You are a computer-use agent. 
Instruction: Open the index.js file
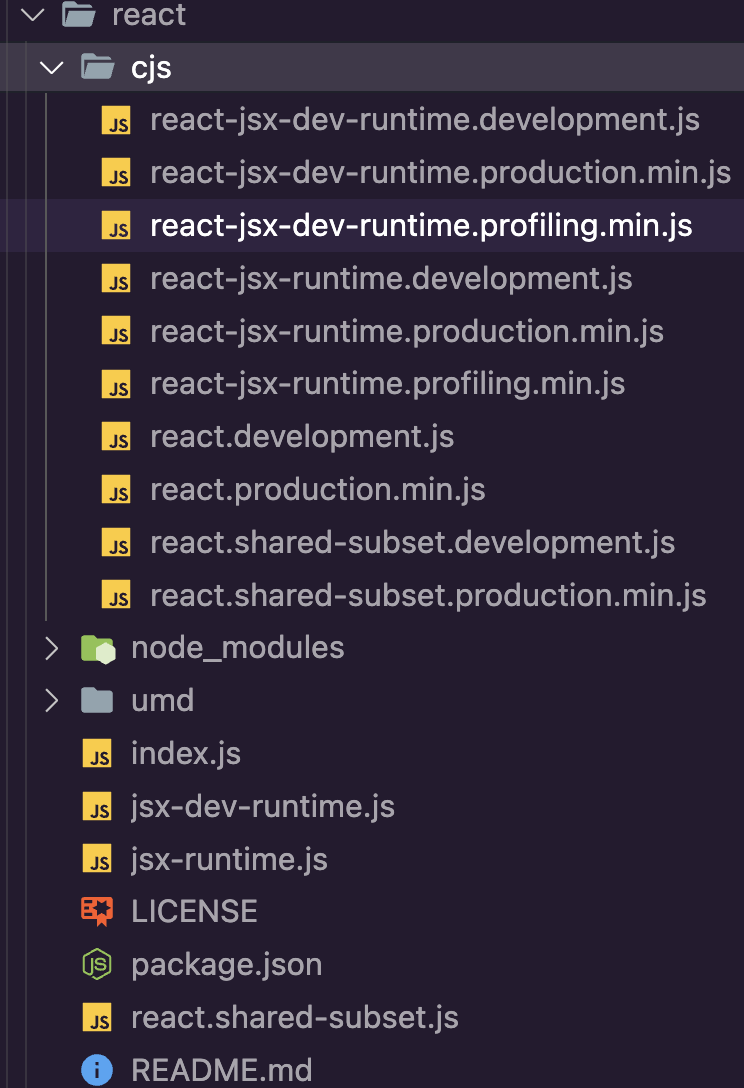tap(186, 754)
